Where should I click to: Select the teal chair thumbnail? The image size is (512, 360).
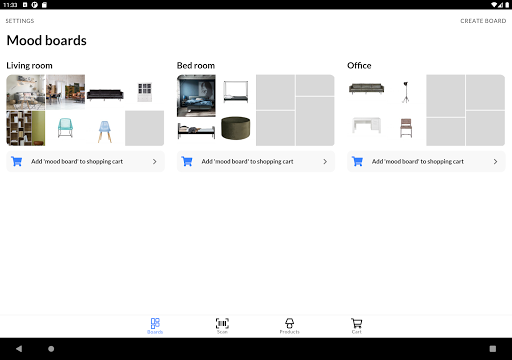click(65, 128)
